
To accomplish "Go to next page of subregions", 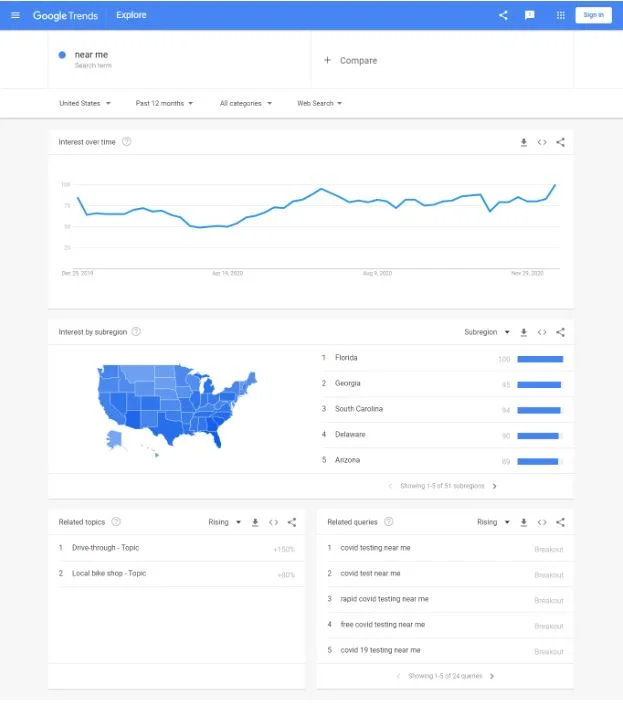I will click(494, 486).
